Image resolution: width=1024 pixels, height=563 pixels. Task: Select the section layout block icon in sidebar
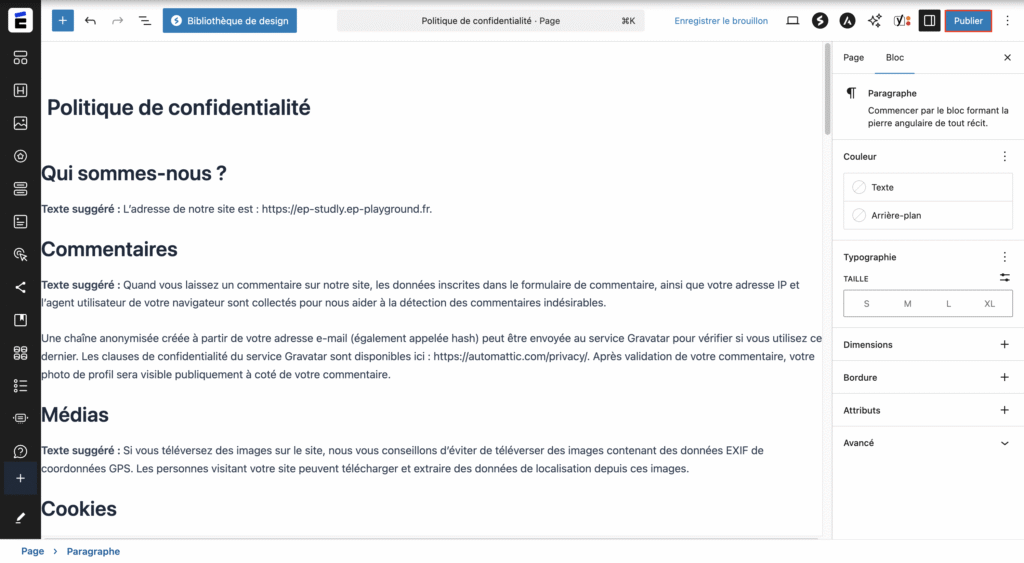[x=20, y=57]
